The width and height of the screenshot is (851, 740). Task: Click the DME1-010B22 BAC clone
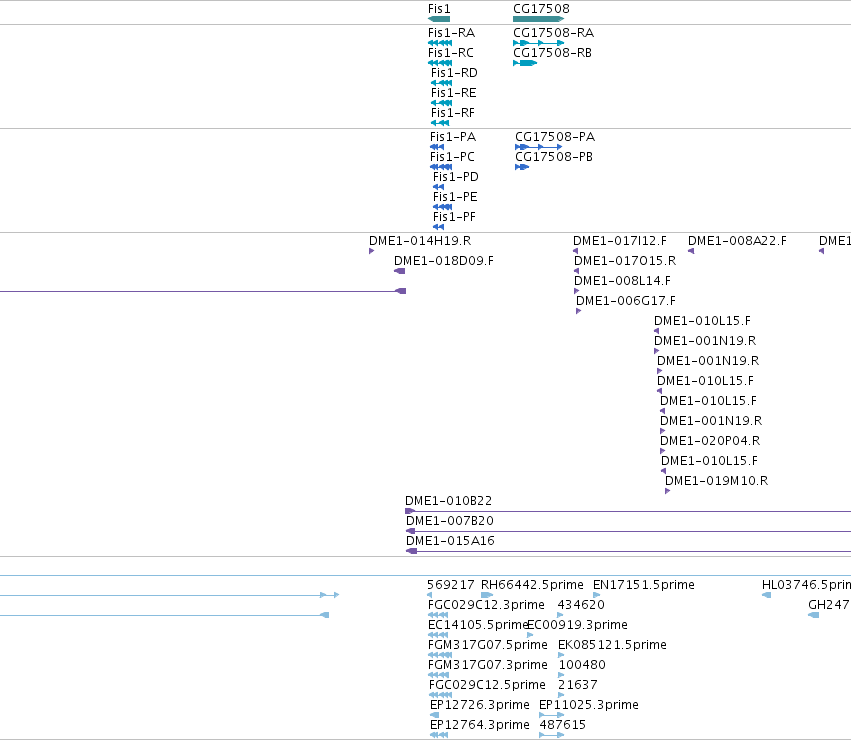point(628,511)
